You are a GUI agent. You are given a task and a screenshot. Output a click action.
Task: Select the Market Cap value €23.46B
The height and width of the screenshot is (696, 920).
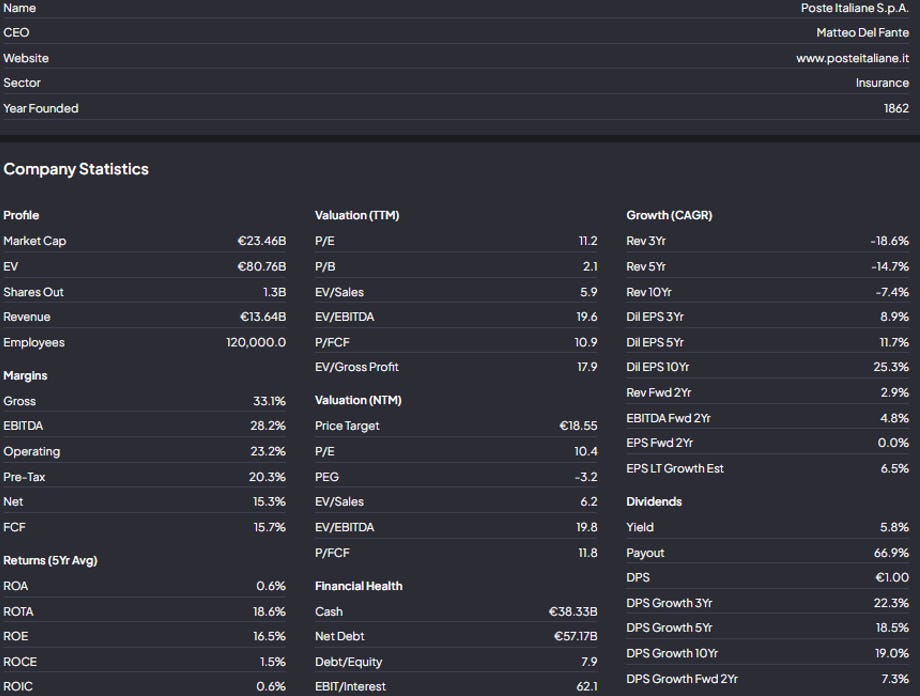[x=262, y=241]
